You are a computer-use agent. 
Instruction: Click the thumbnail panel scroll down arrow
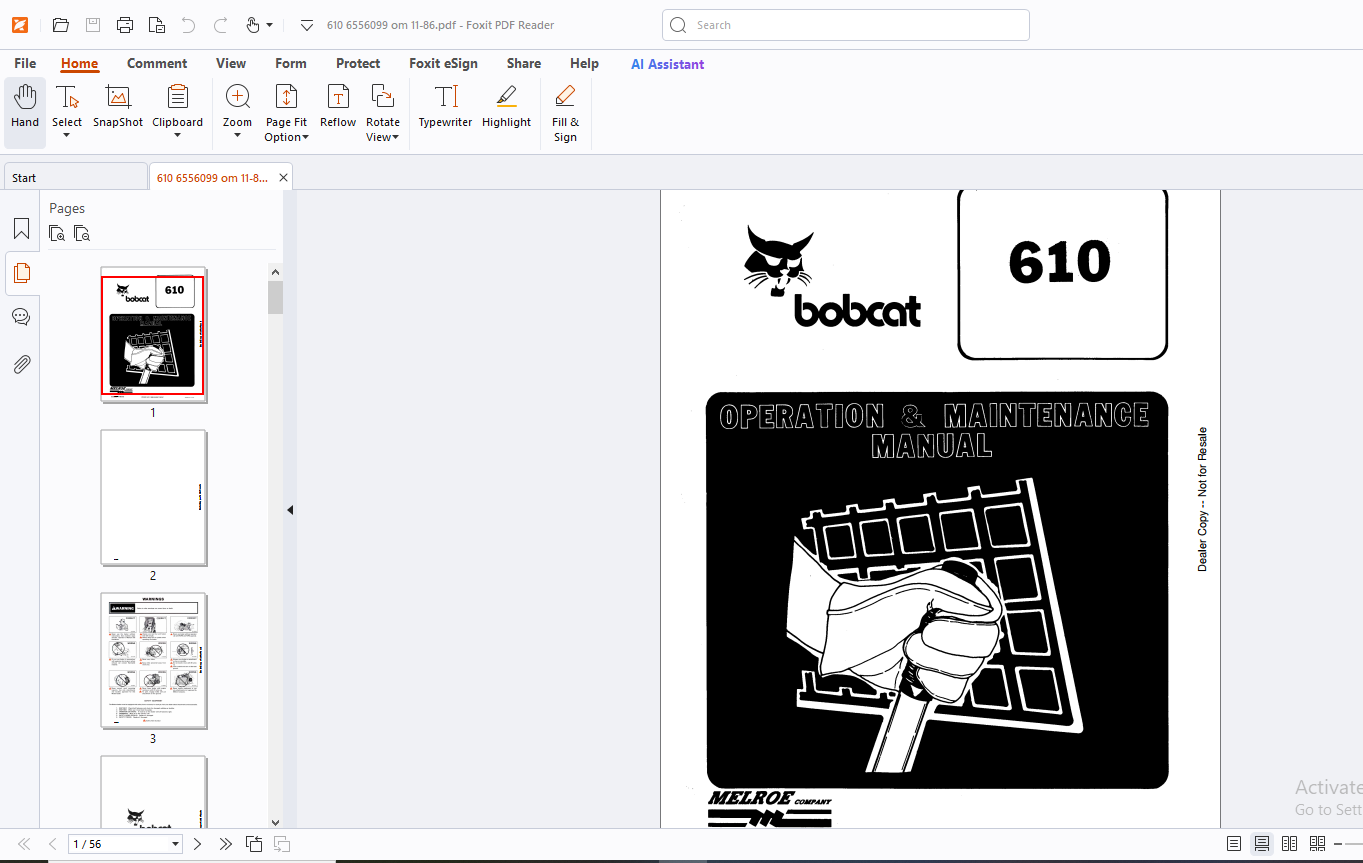[x=275, y=821]
